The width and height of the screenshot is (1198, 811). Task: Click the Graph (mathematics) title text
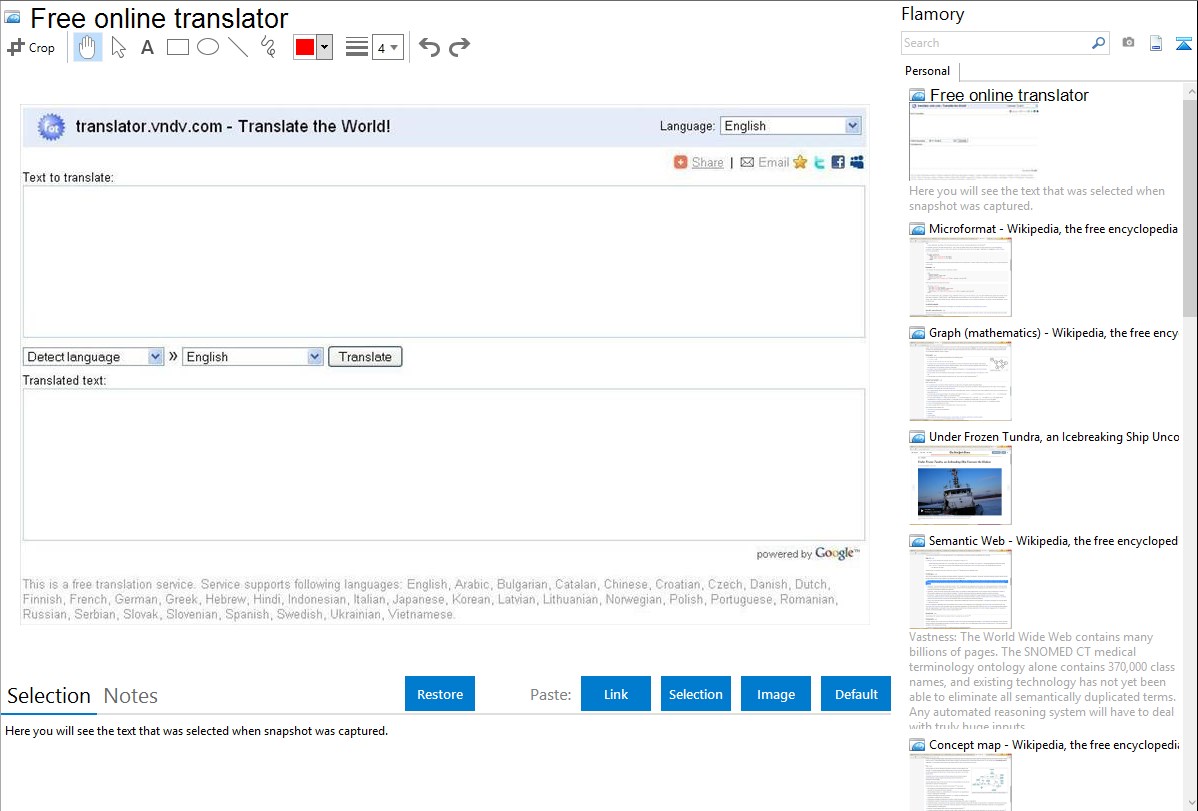[x=1053, y=333]
